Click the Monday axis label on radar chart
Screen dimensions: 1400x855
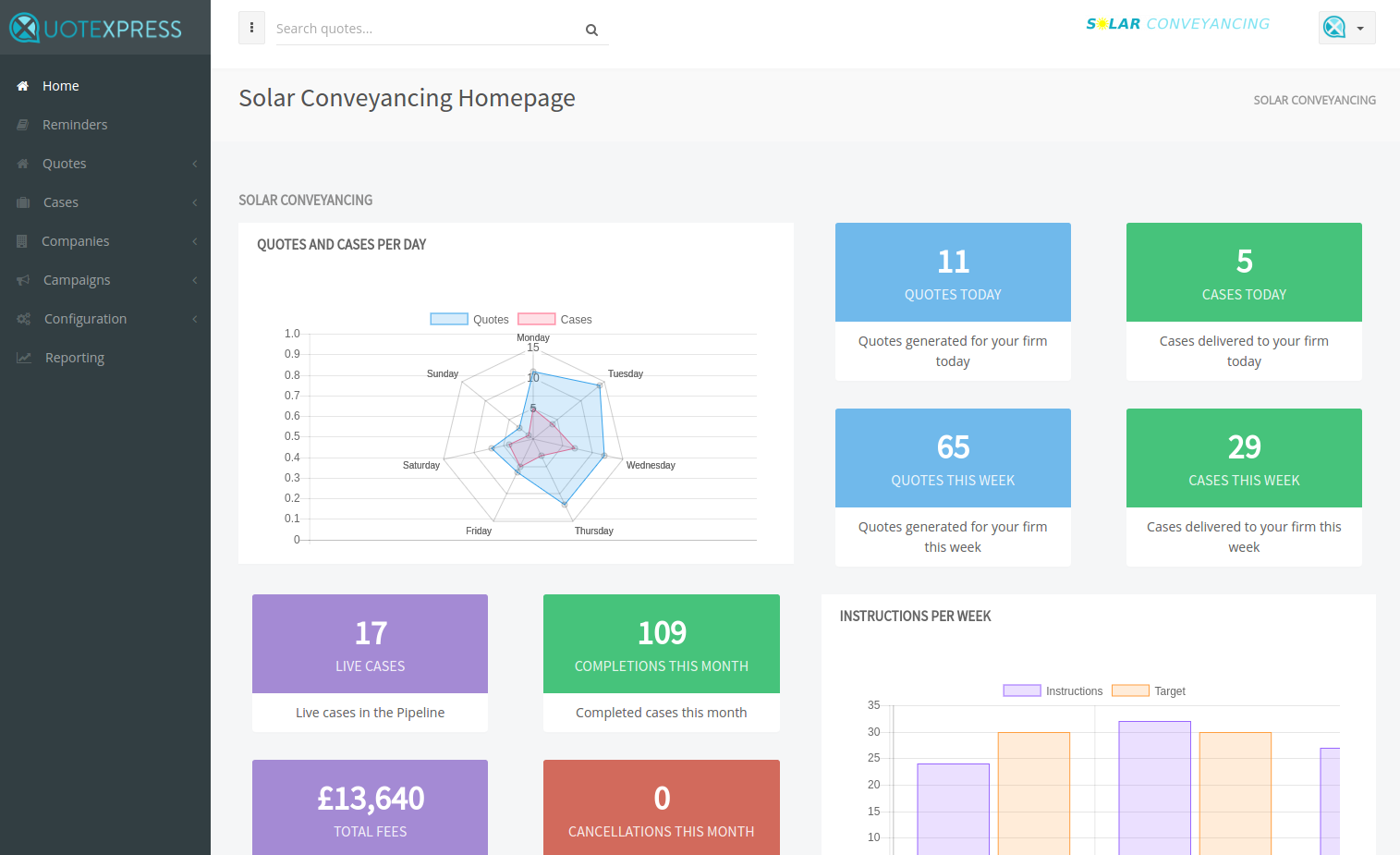pos(533,337)
